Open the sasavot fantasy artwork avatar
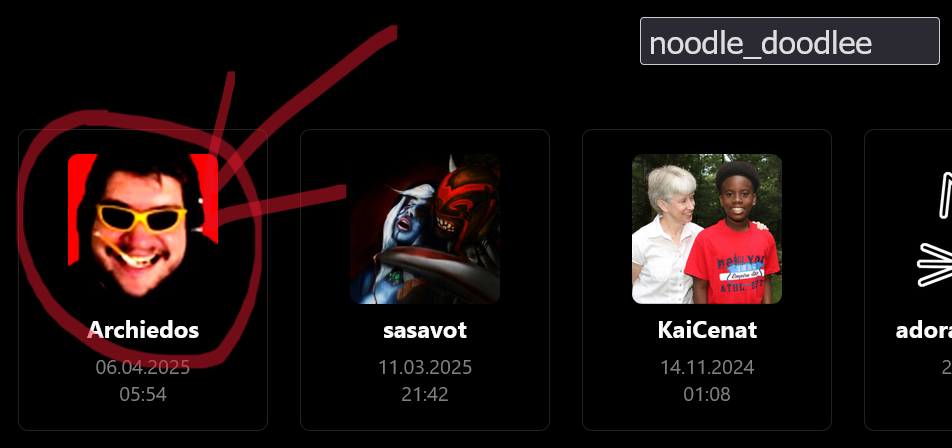 click(x=424, y=228)
